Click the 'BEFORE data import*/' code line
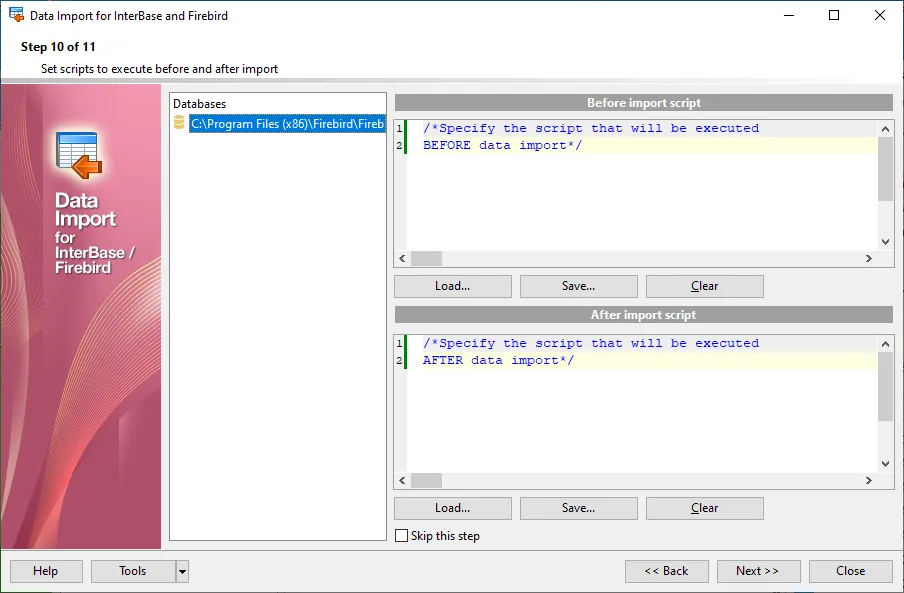The width and height of the screenshot is (904, 593). pyautogui.click(x=503, y=145)
